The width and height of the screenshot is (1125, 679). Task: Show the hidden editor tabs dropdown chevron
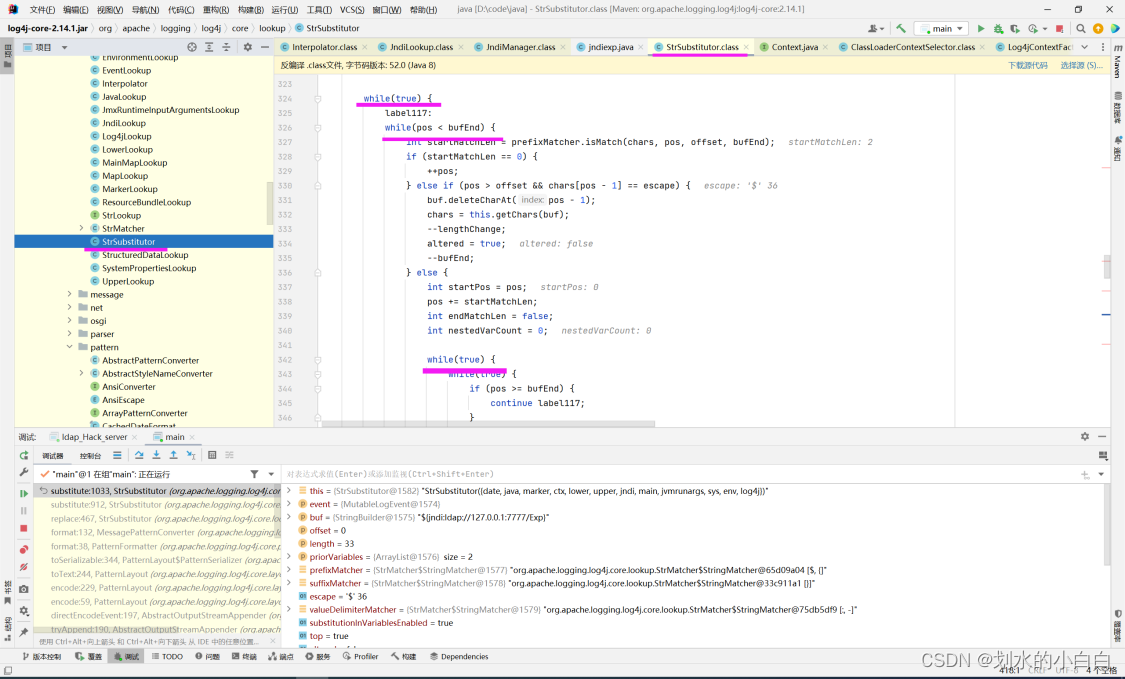pyautogui.click(x=1084, y=47)
